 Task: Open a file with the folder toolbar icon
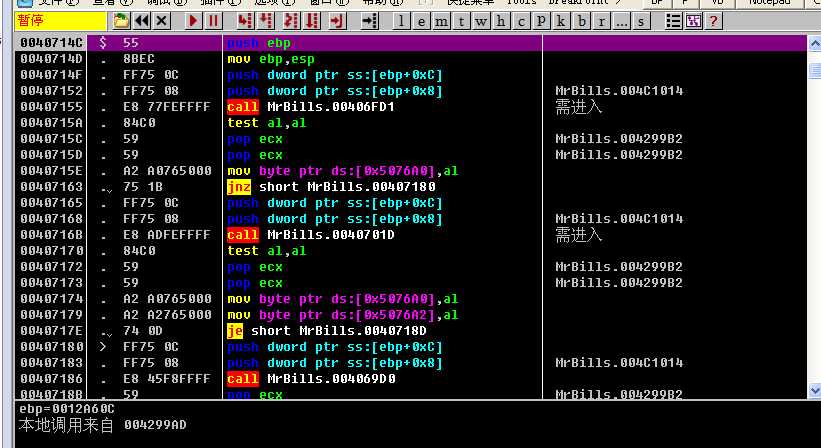pyautogui.click(x=121, y=21)
